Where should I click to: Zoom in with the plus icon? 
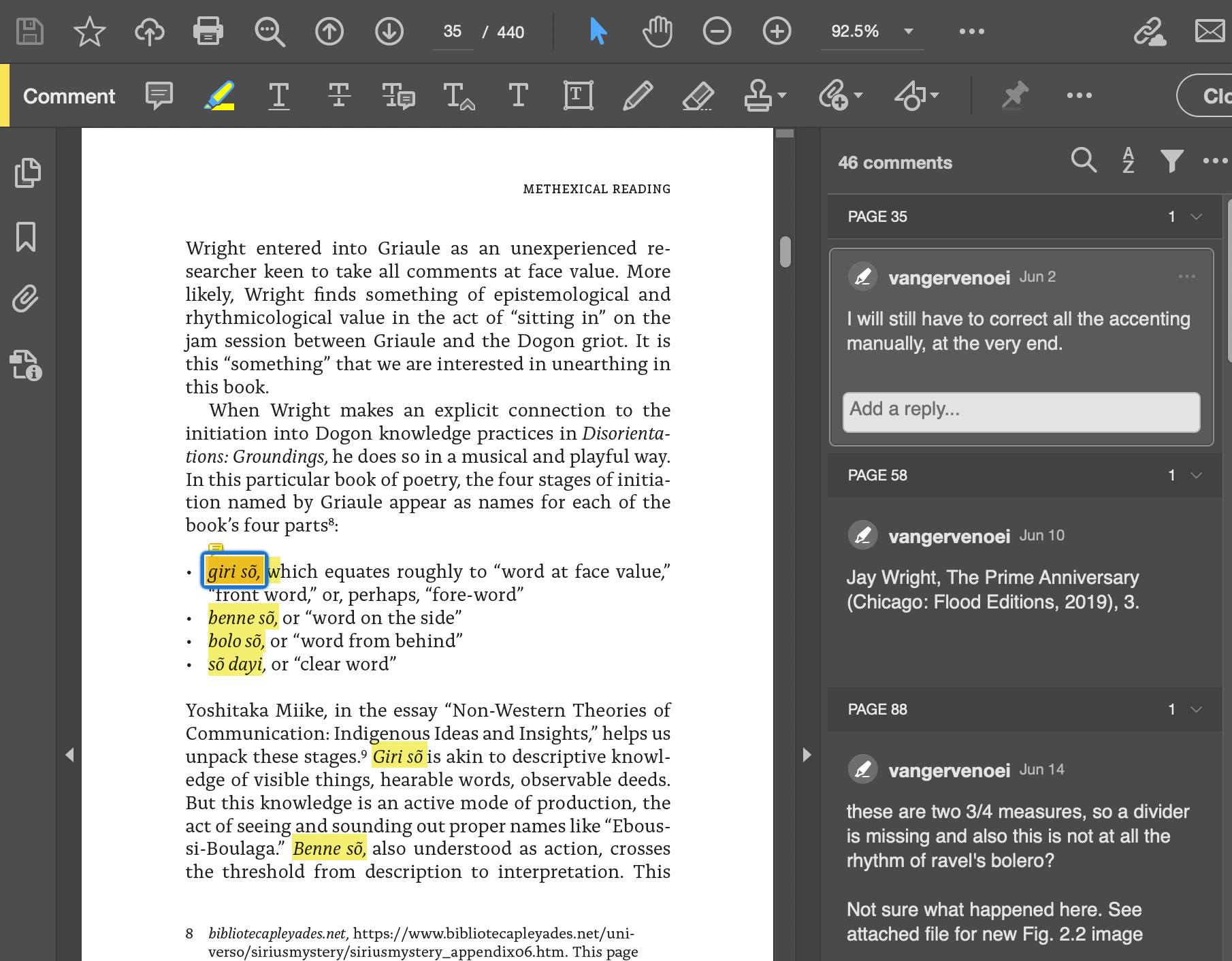click(777, 31)
